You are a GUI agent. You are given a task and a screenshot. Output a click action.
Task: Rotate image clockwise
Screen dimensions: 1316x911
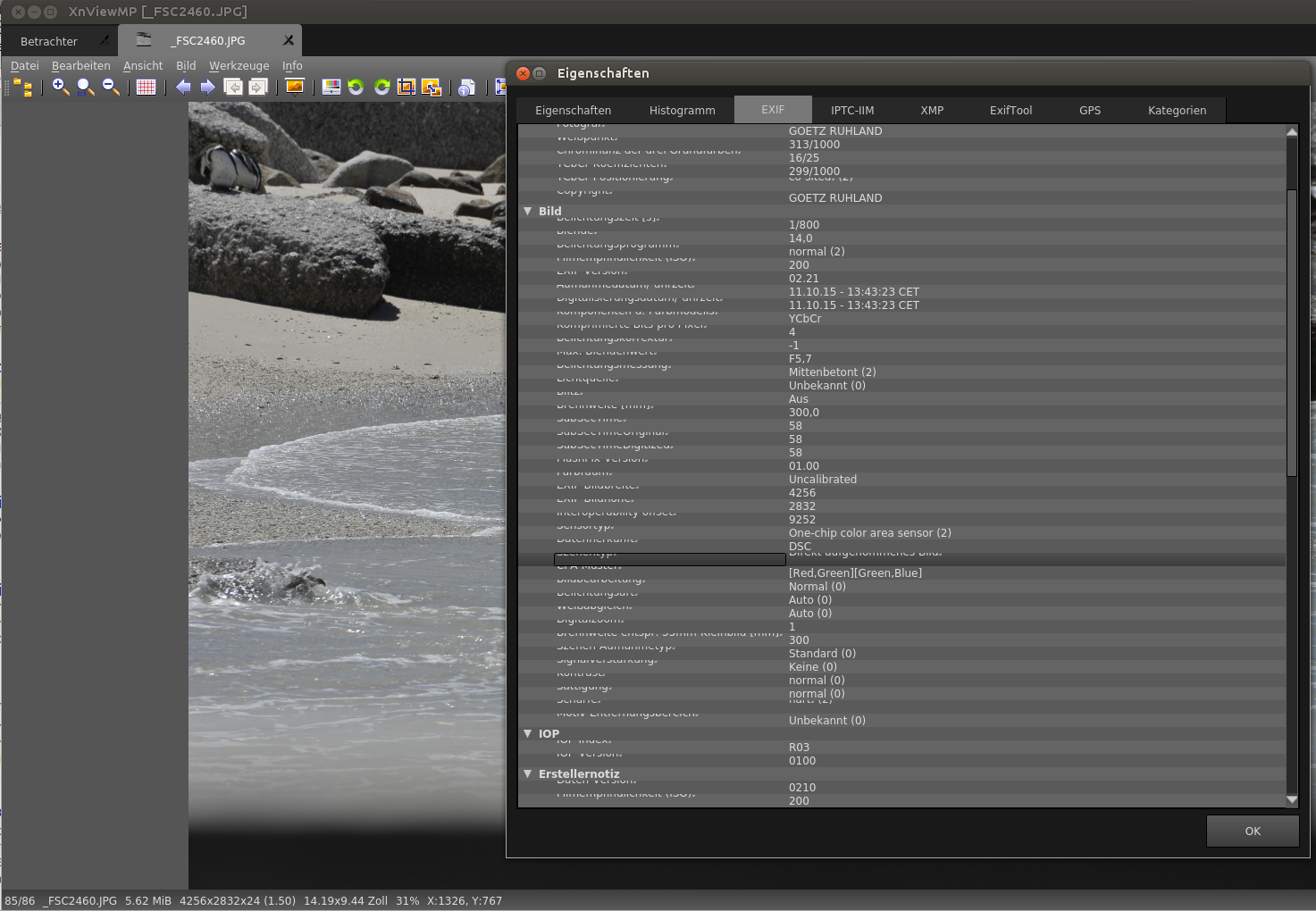(x=381, y=87)
